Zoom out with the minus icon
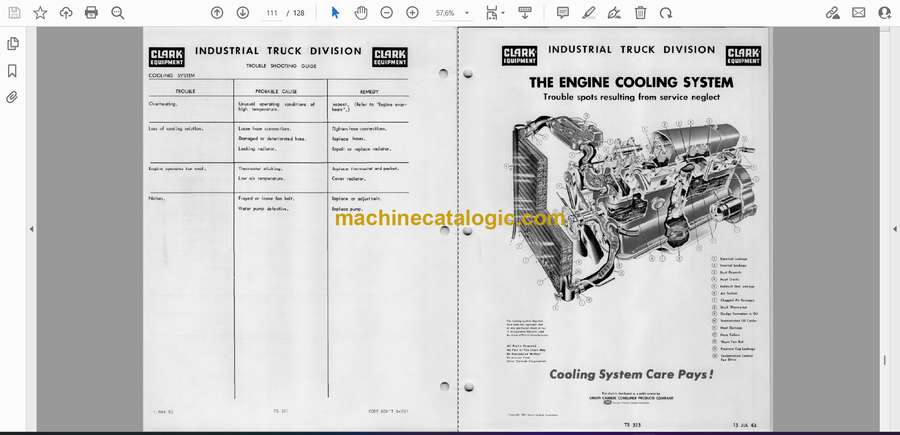The image size is (900, 435). (x=387, y=13)
